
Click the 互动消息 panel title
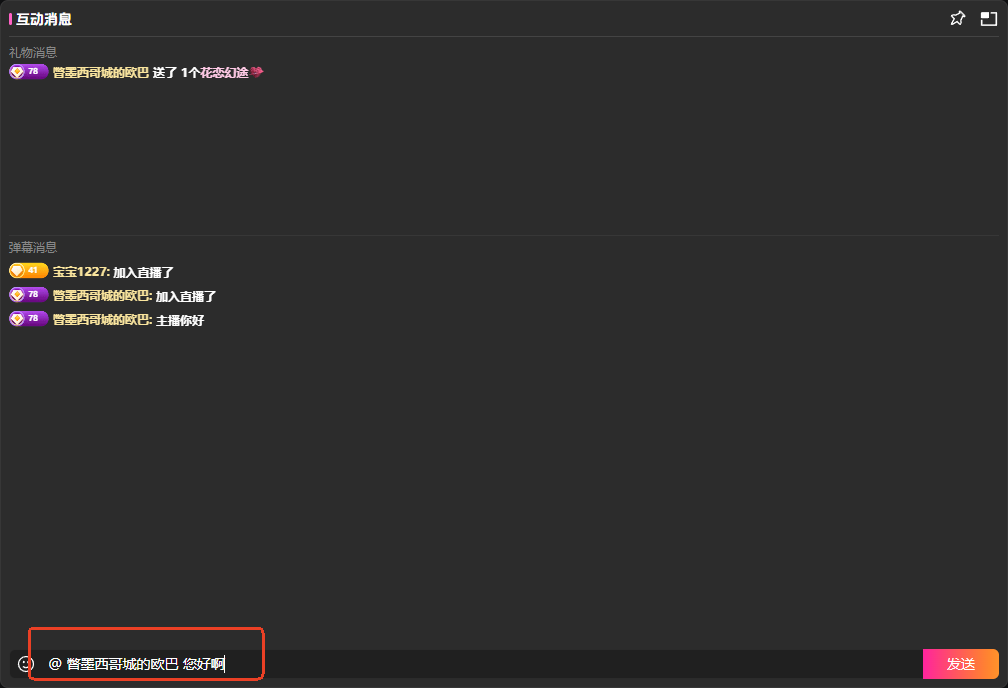tap(44, 19)
